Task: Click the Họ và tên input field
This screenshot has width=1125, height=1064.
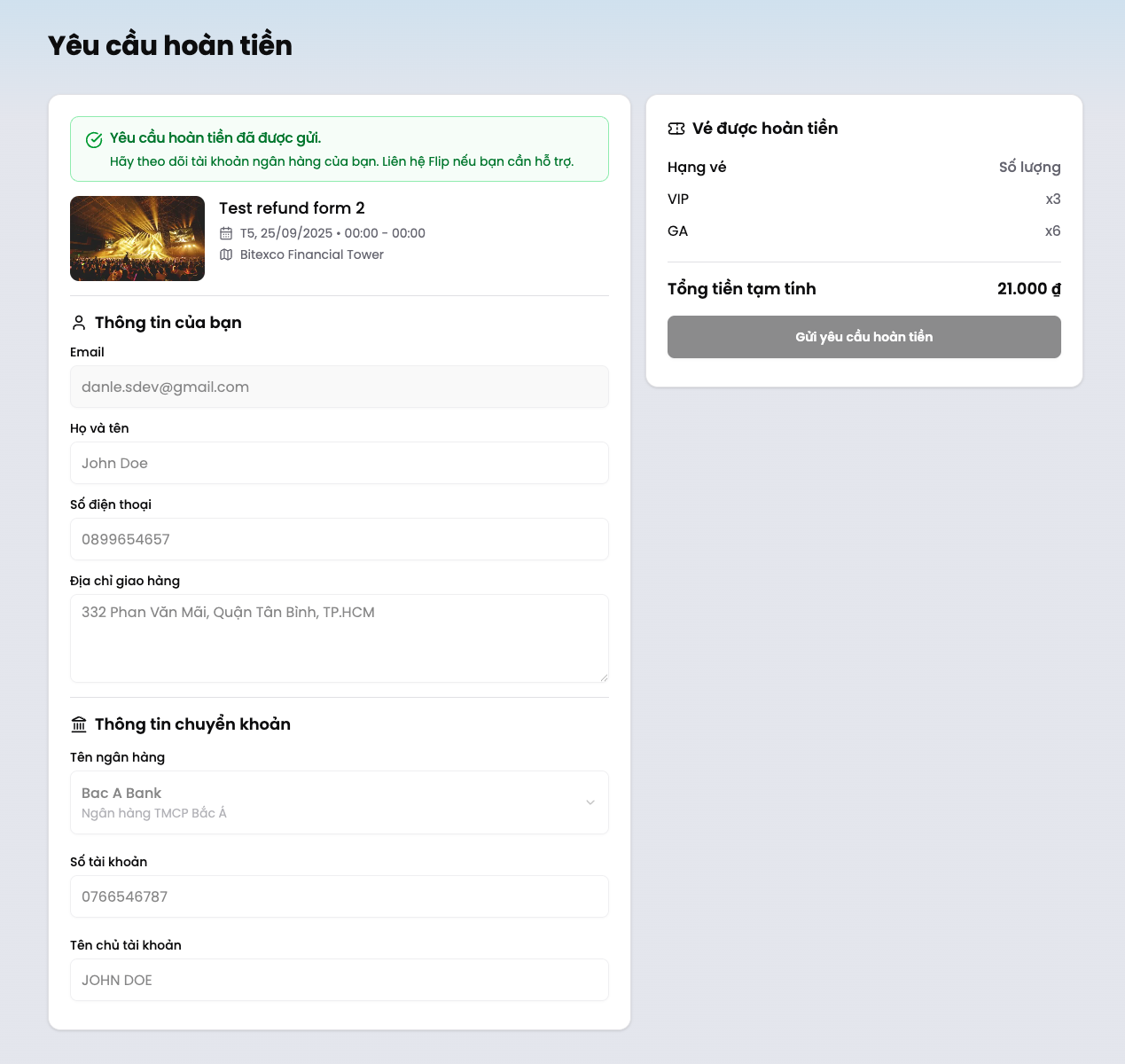Action: click(x=340, y=463)
